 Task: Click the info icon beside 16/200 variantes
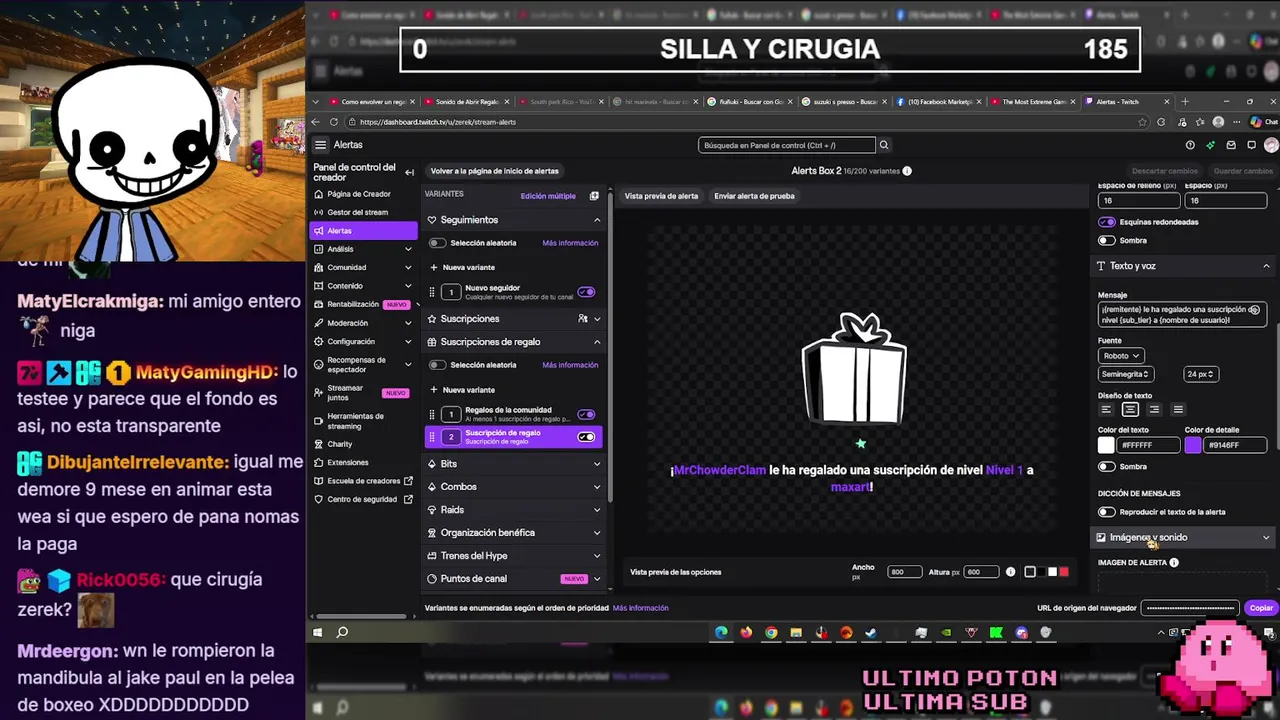[x=907, y=171]
